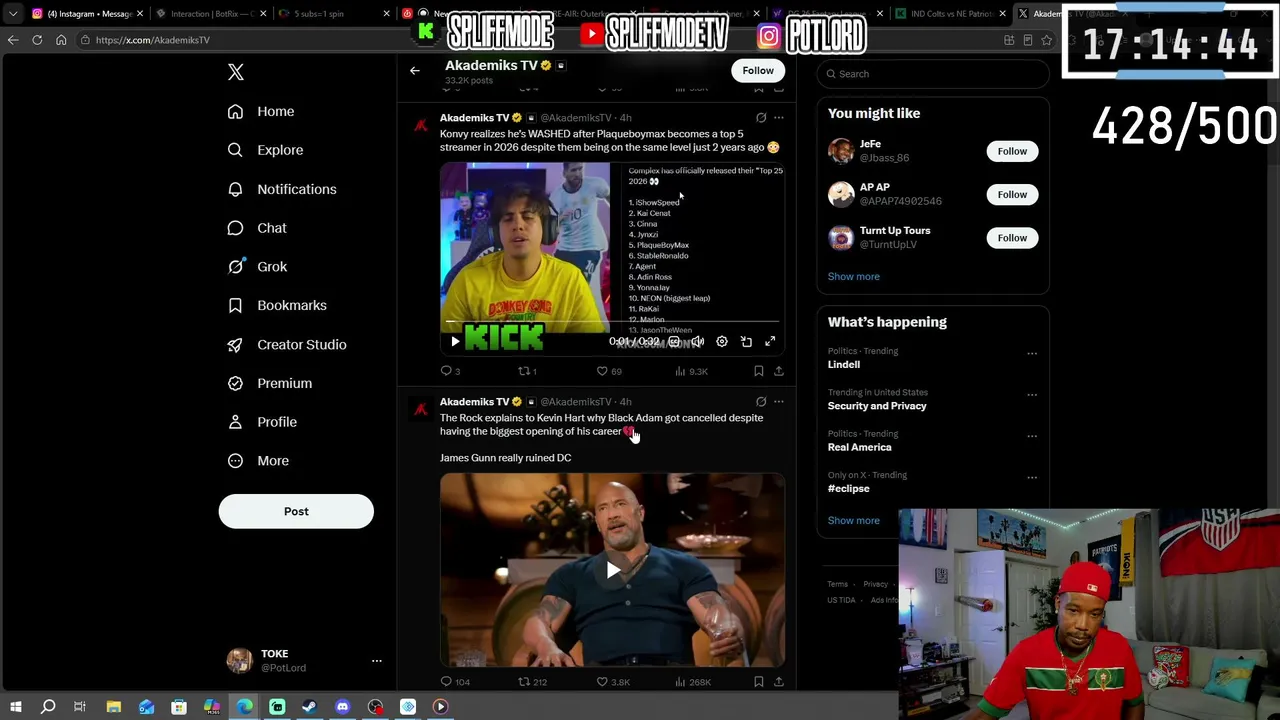Image resolution: width=1280 pixels, height=720 pixels.
Task: Open Premium in the sidebar
Action: (x=269, y=383)
